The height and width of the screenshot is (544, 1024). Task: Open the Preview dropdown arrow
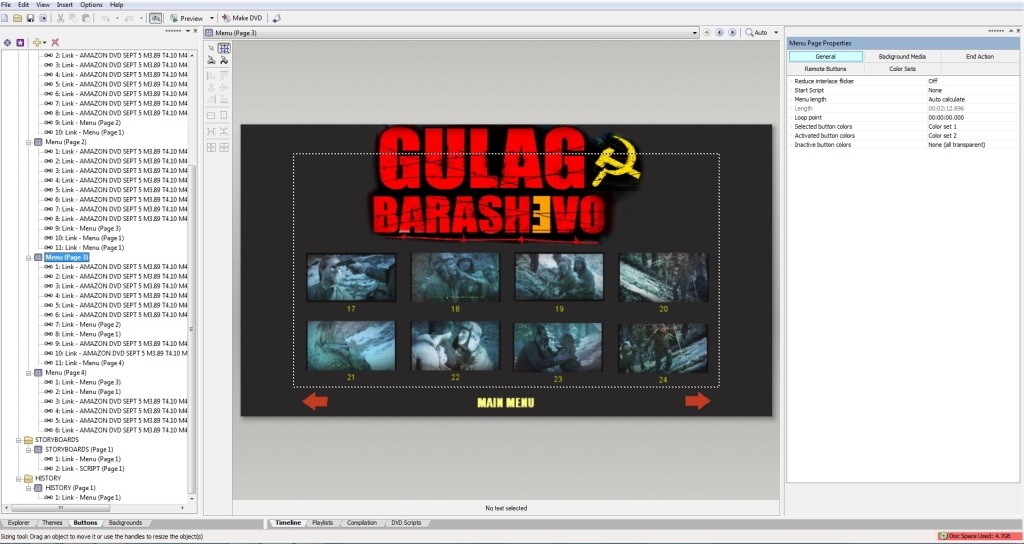(212, 18)
